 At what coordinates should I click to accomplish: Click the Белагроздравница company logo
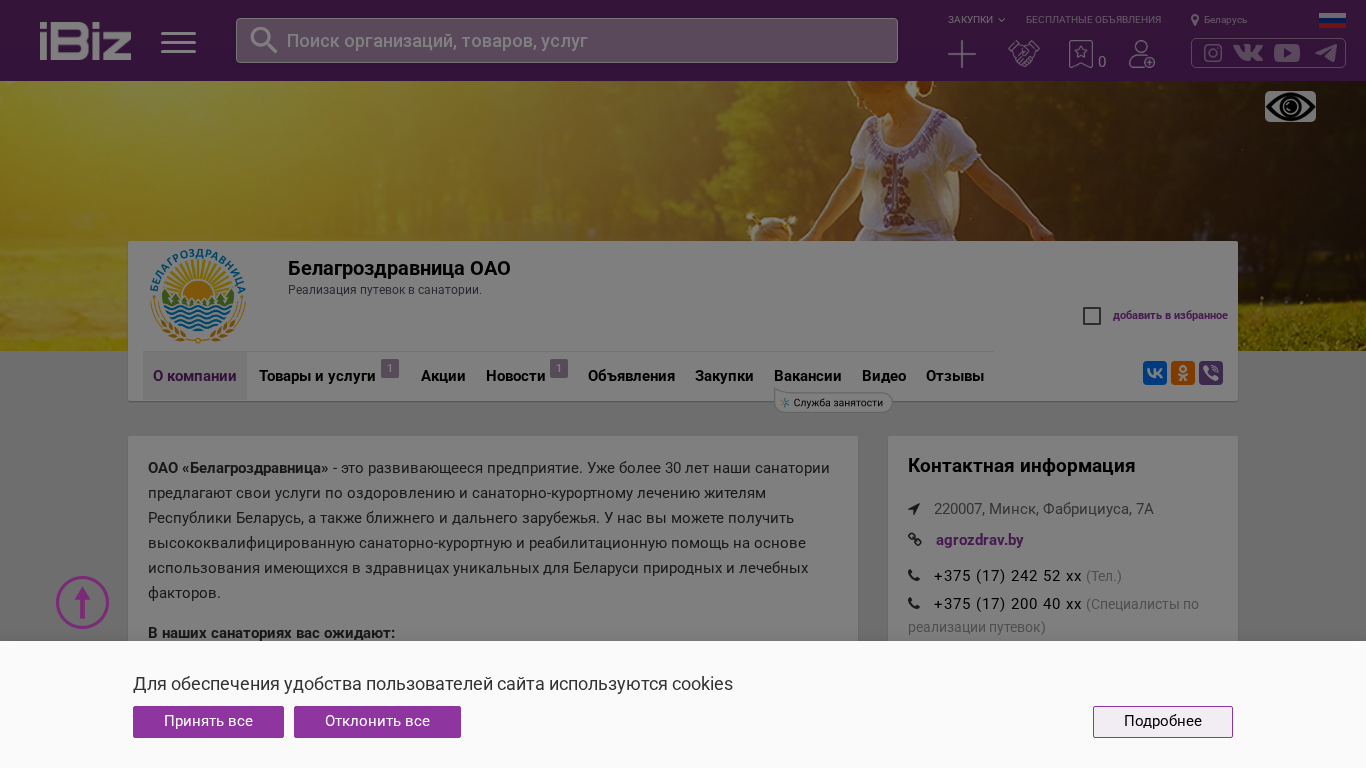[x=198, y=295]
